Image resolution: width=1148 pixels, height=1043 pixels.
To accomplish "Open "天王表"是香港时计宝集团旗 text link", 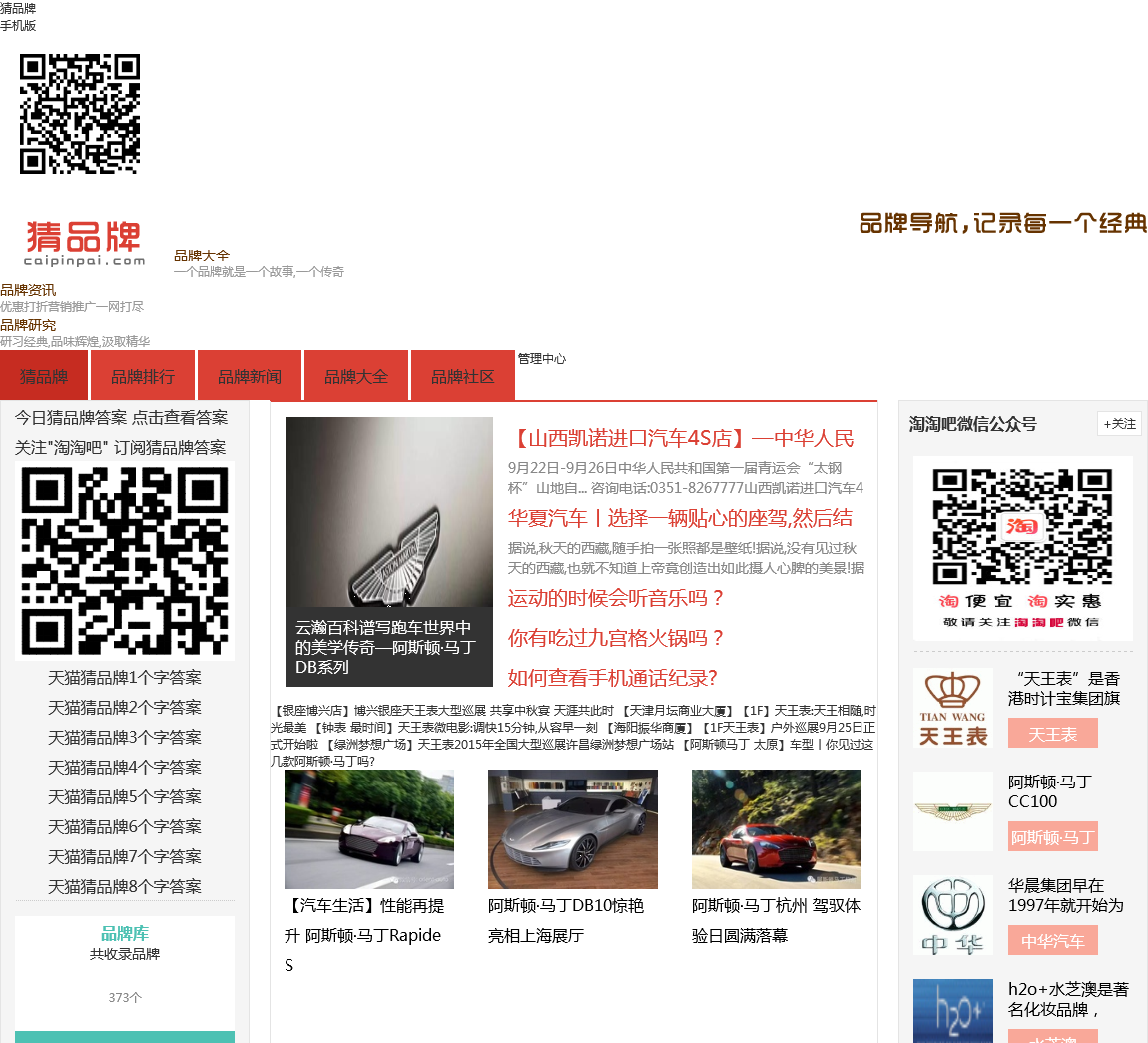I will (1064, 689).
